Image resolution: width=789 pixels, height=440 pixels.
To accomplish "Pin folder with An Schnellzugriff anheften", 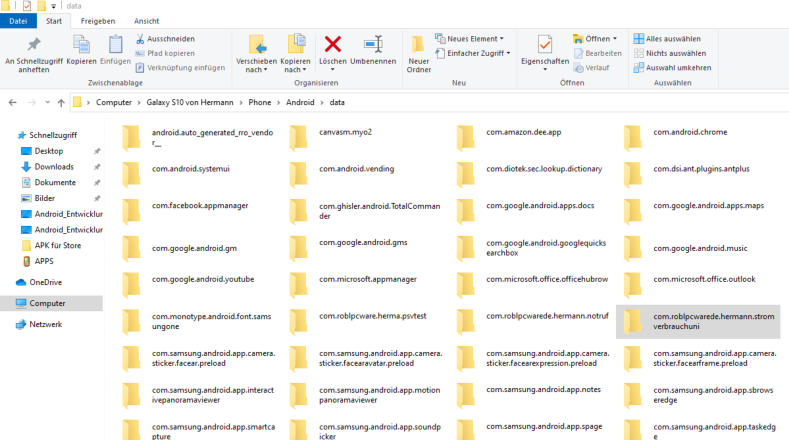I will [34, 52].
